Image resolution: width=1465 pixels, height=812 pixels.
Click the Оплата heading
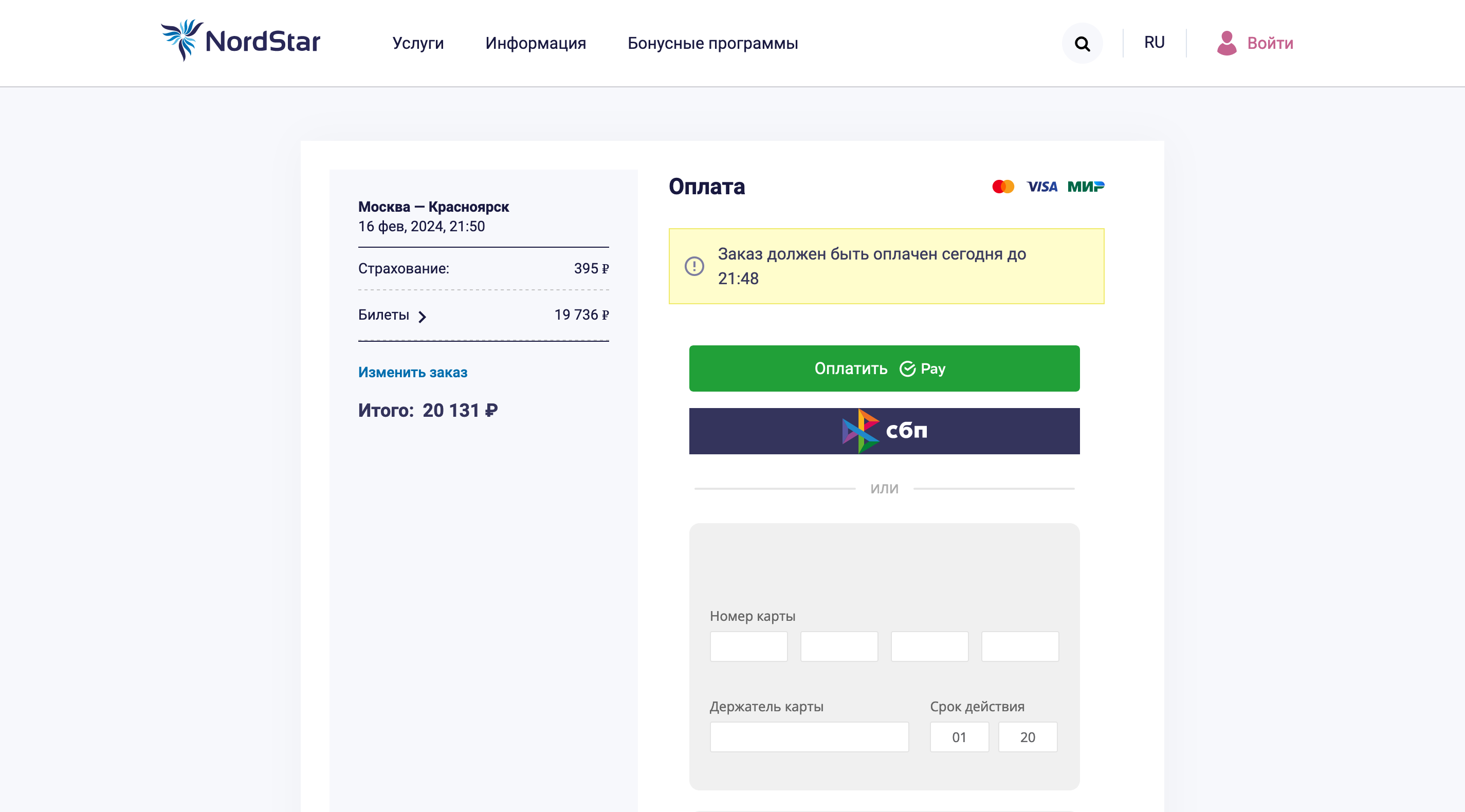click(x=706, y=187)
